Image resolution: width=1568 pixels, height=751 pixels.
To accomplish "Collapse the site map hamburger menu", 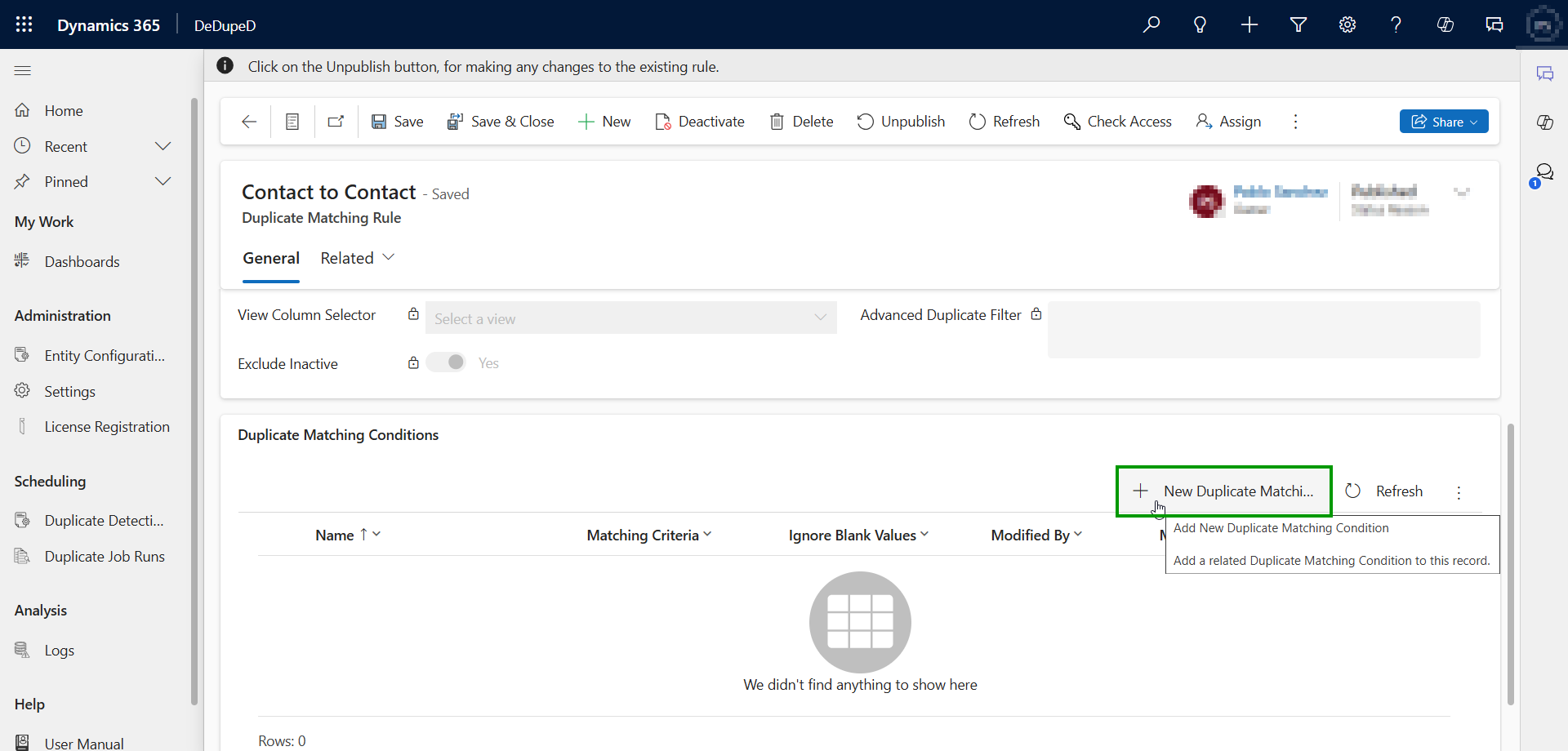I will pos(23,71).
